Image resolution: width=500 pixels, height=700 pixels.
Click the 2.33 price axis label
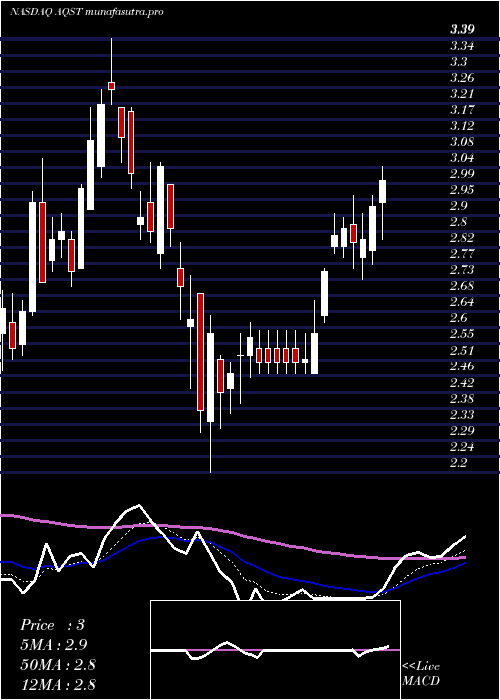tap(462, 415)
